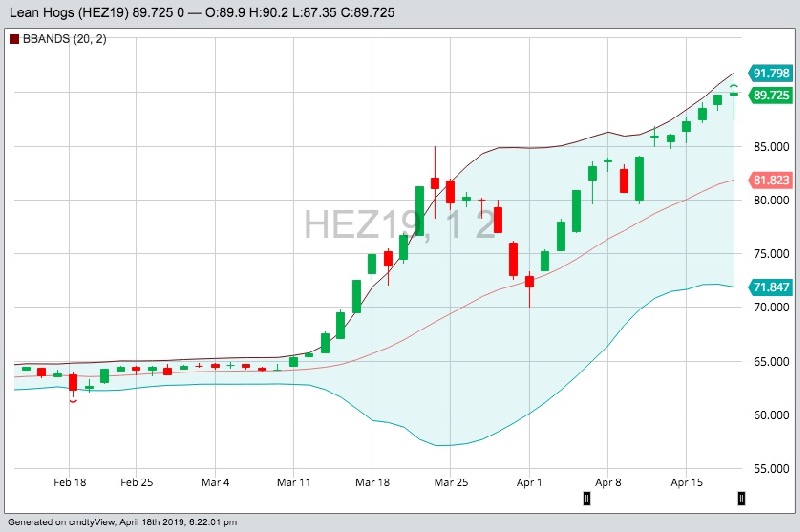
Task: Click the 75.000 price axis label
Action: (x=771, y=254)
